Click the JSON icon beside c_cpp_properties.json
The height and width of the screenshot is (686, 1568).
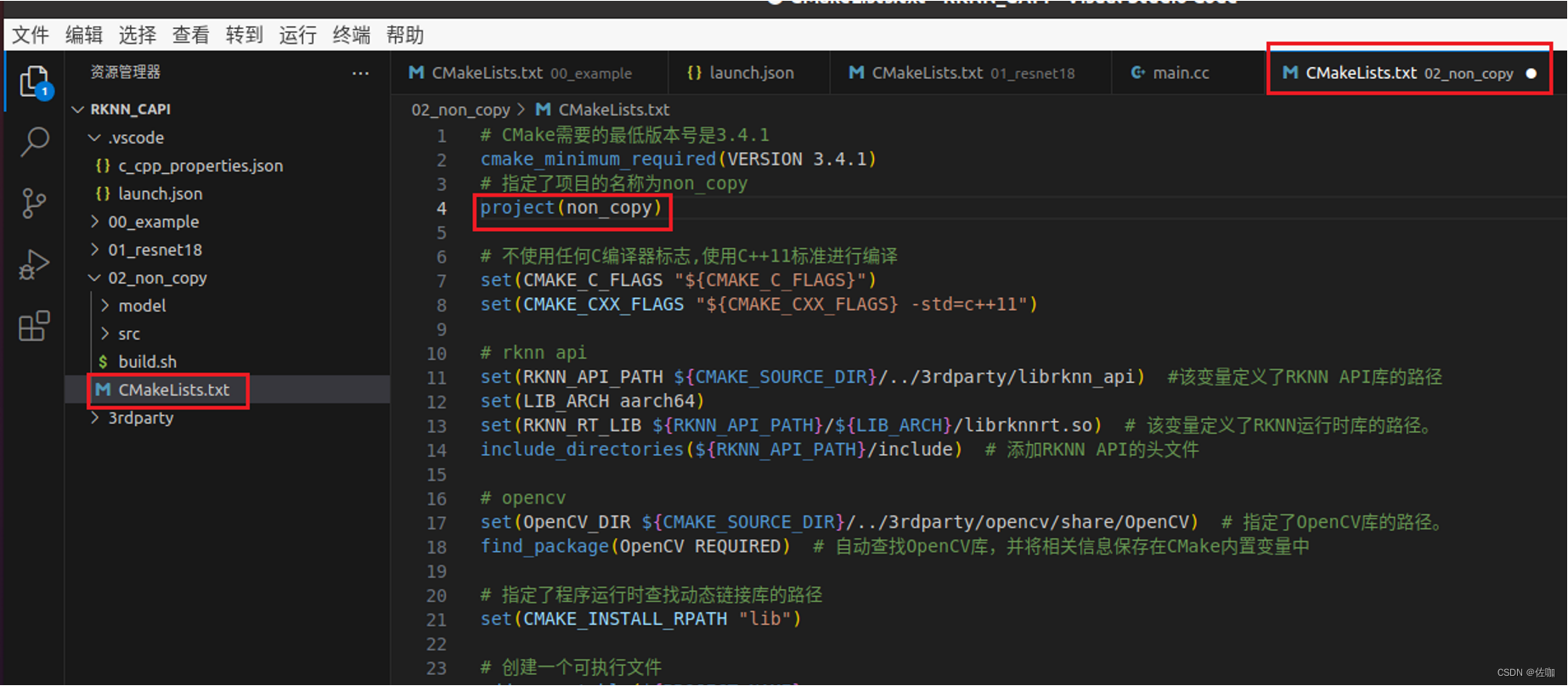click(x=103, y=166)
